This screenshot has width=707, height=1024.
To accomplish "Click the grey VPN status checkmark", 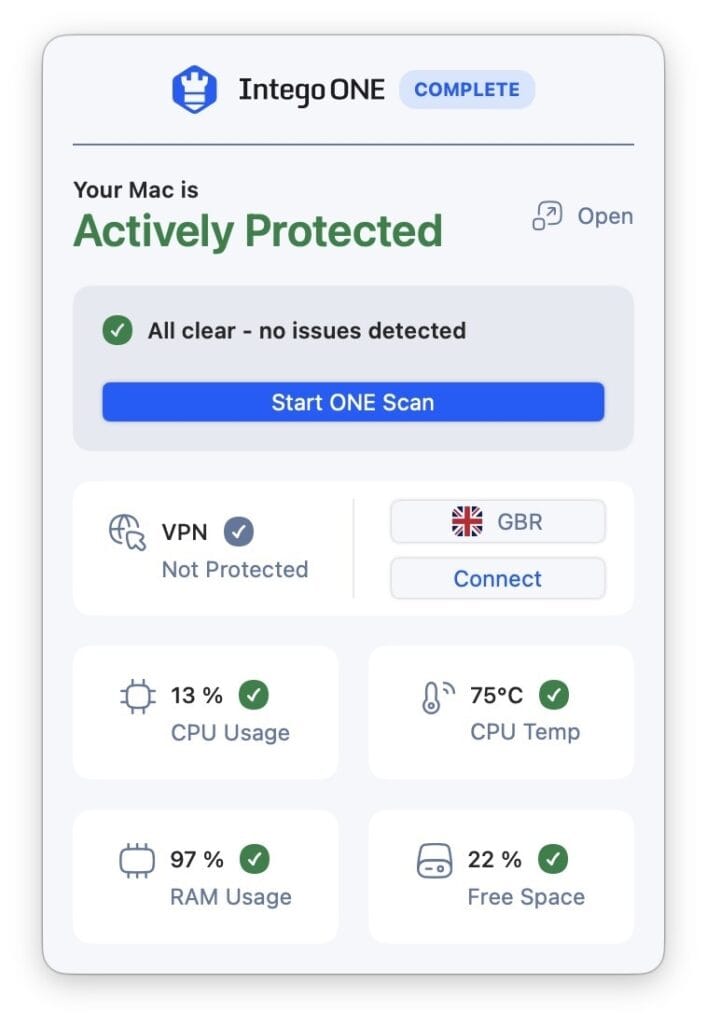I will coord(238,531).
